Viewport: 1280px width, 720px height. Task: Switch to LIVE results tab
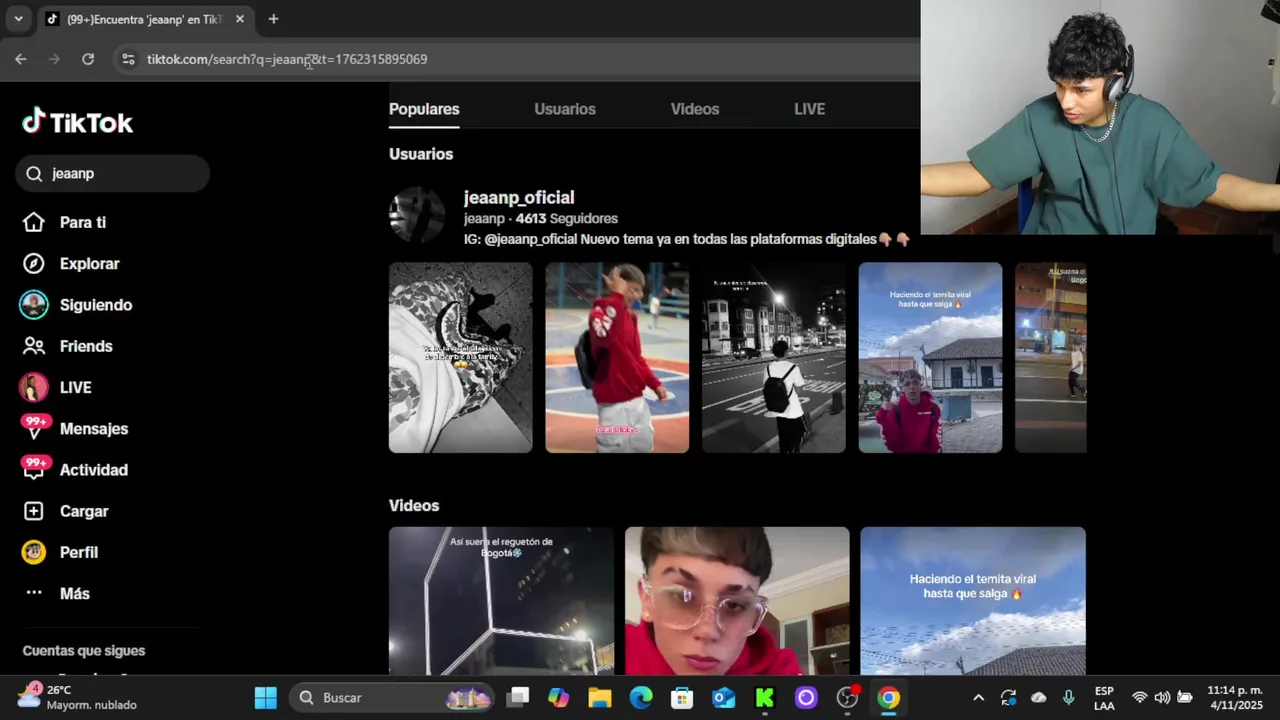coord(809,109)
